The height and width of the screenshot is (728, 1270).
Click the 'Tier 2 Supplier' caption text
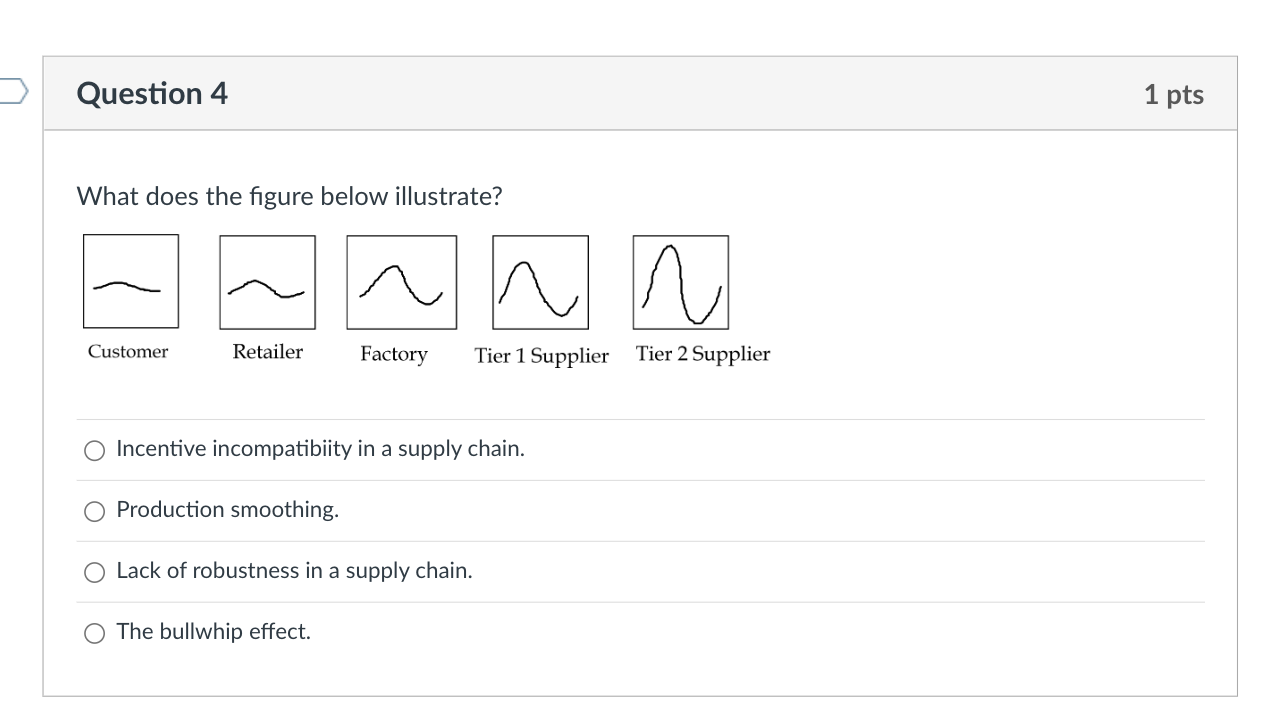[x=703, y=354]
